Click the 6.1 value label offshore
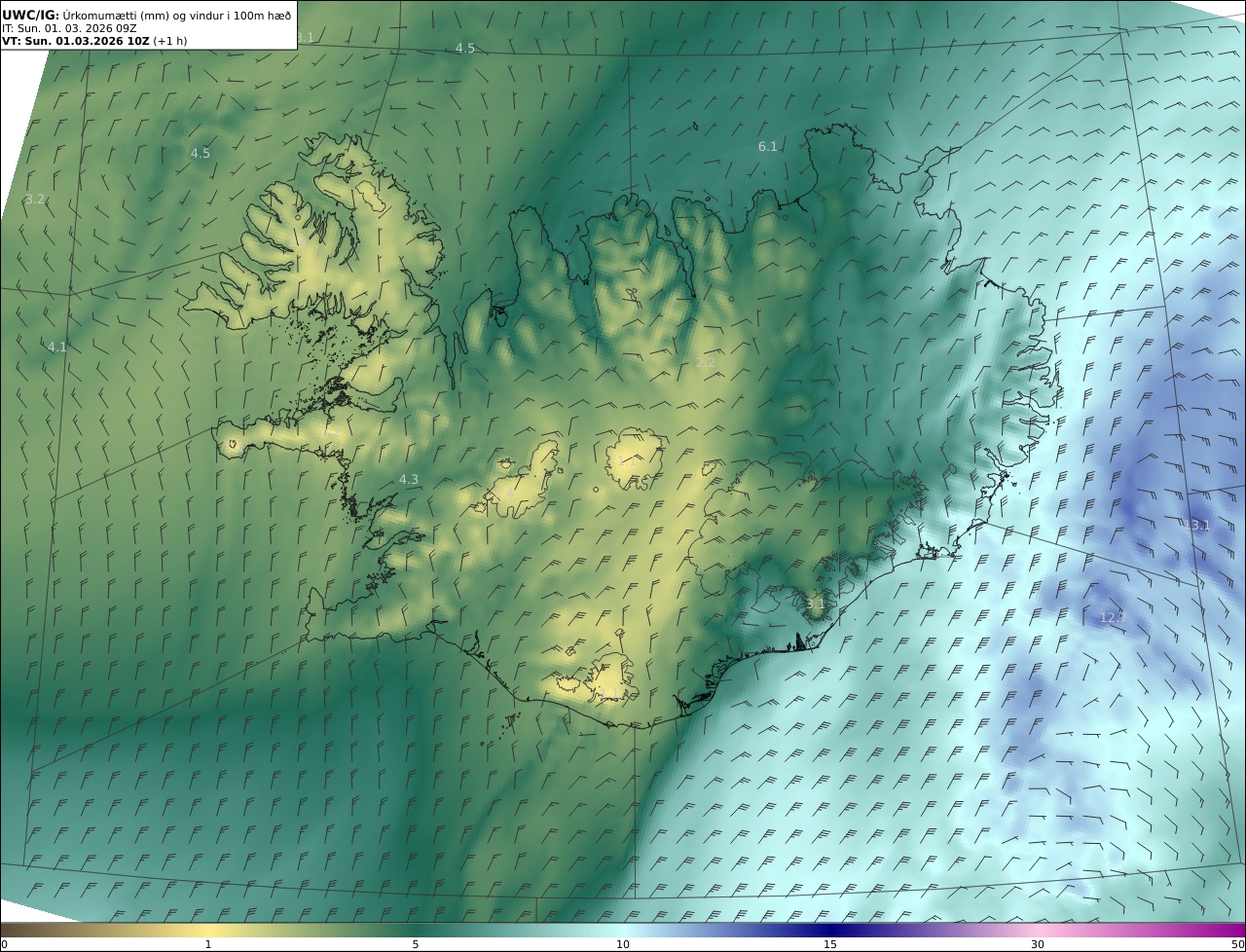This screenshot has height=952, width=1246. point(768,146)
